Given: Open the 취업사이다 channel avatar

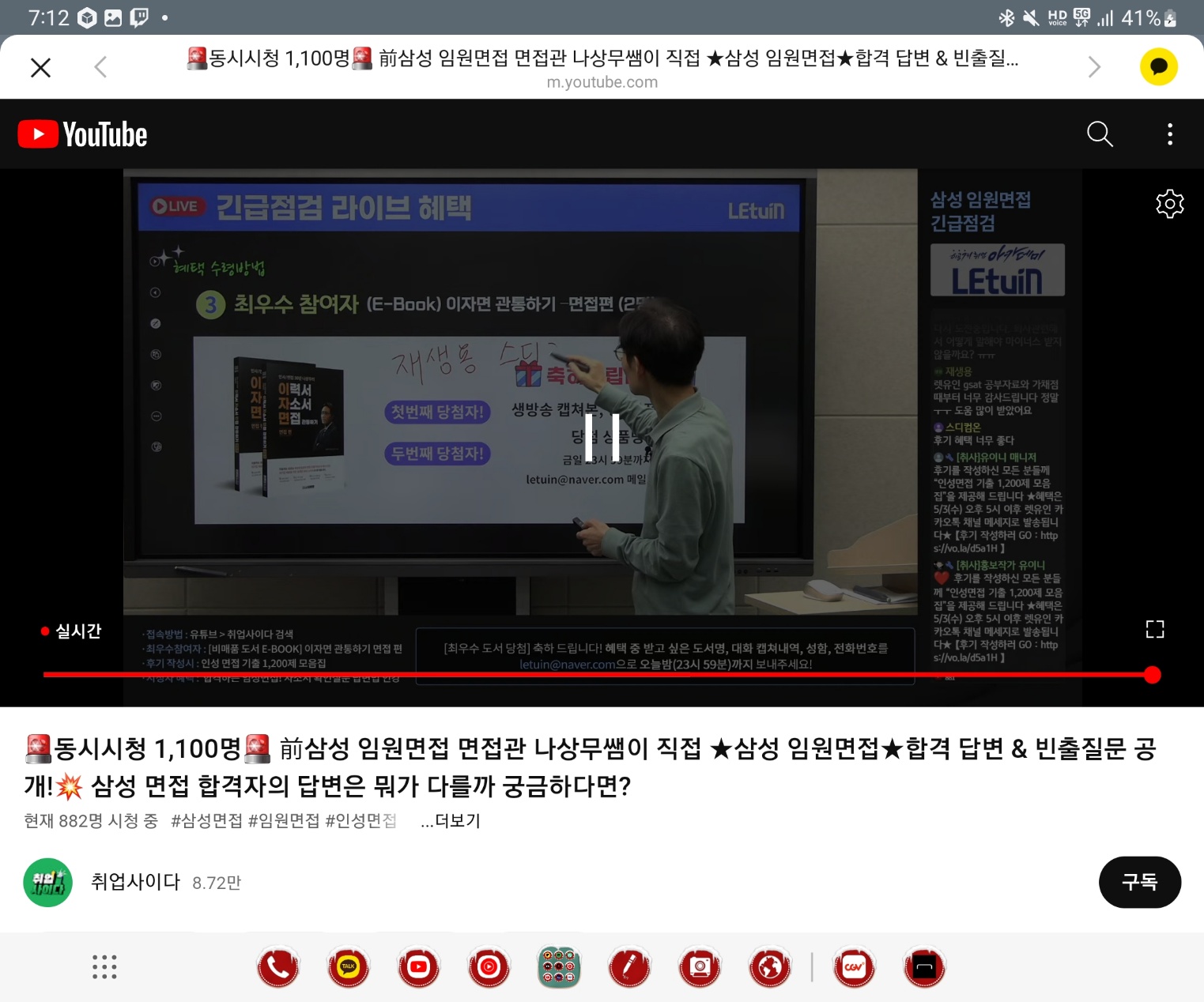Looking at the screenshot, I should point(48,882).
